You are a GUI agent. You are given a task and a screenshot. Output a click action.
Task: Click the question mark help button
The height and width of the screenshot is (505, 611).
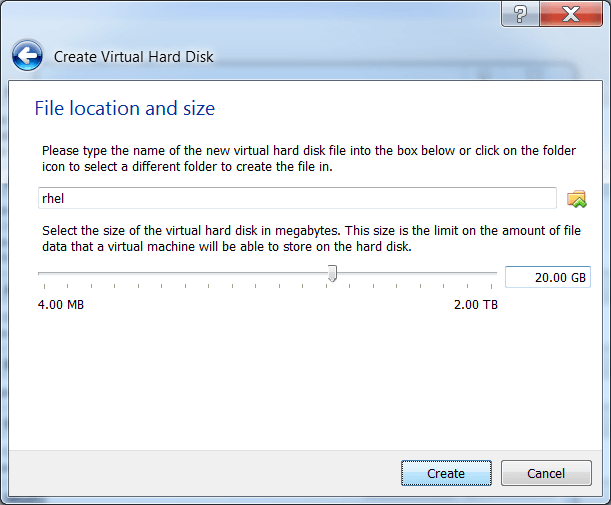click(521, 14)
